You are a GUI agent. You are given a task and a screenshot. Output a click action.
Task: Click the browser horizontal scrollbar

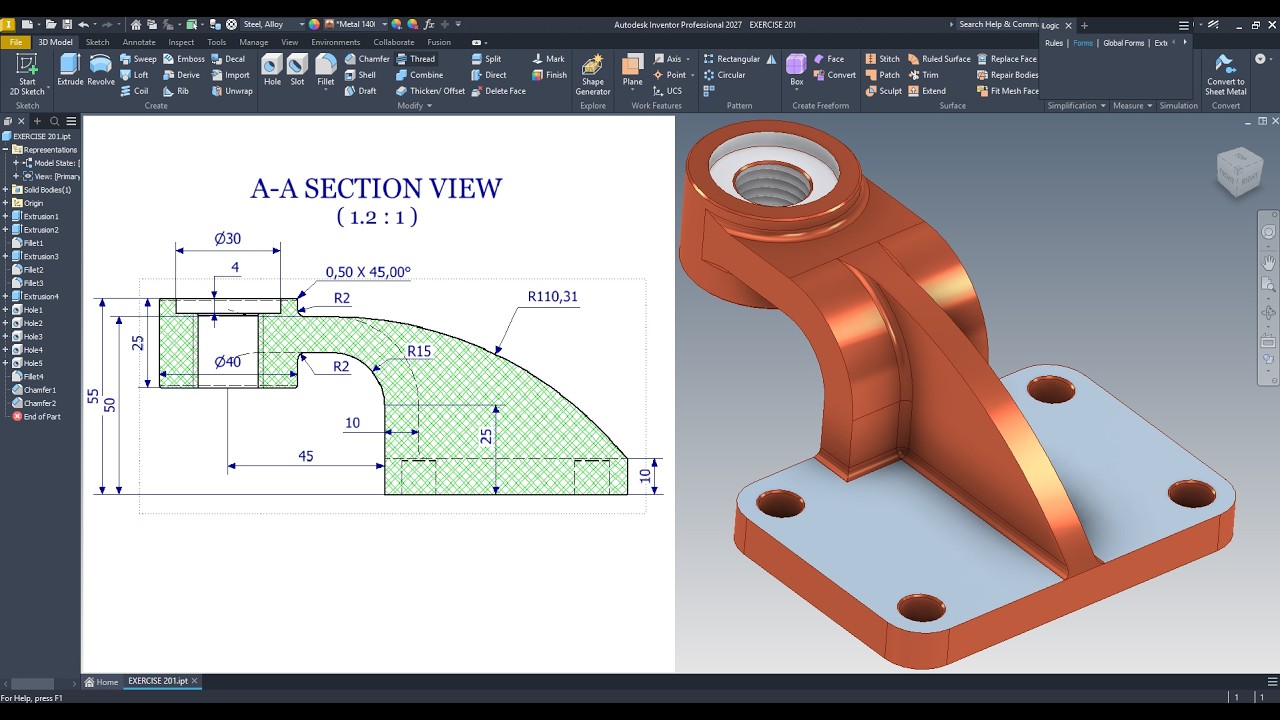click(32, 684)
